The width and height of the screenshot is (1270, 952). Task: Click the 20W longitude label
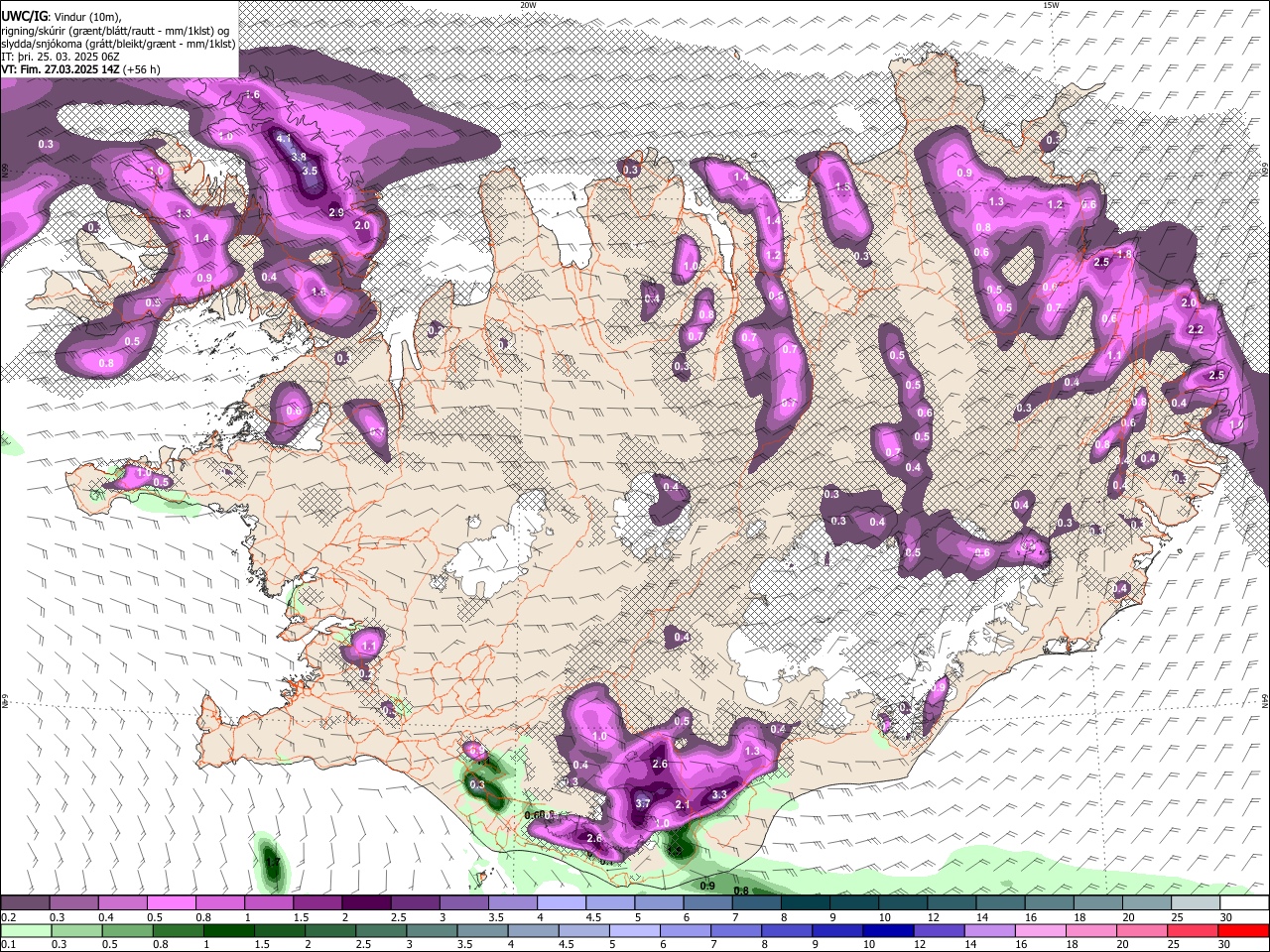coord(528,5)
